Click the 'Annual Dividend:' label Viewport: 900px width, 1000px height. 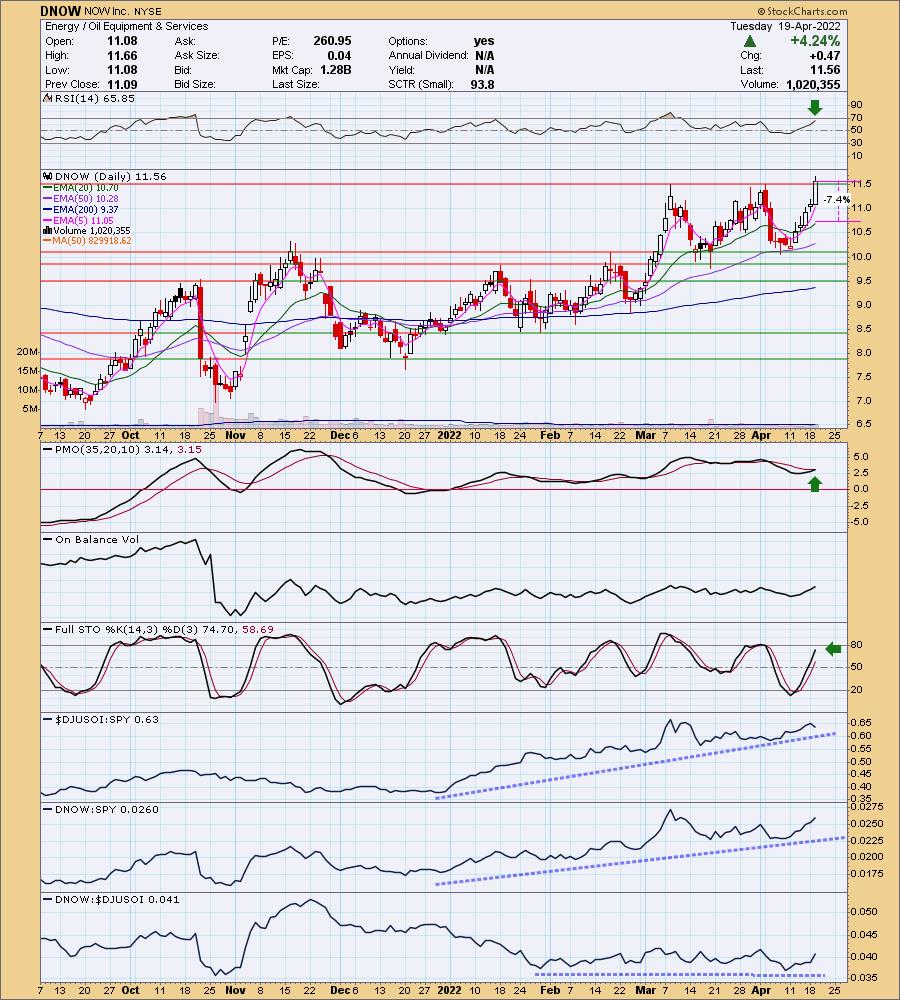(x=428, y=55)
